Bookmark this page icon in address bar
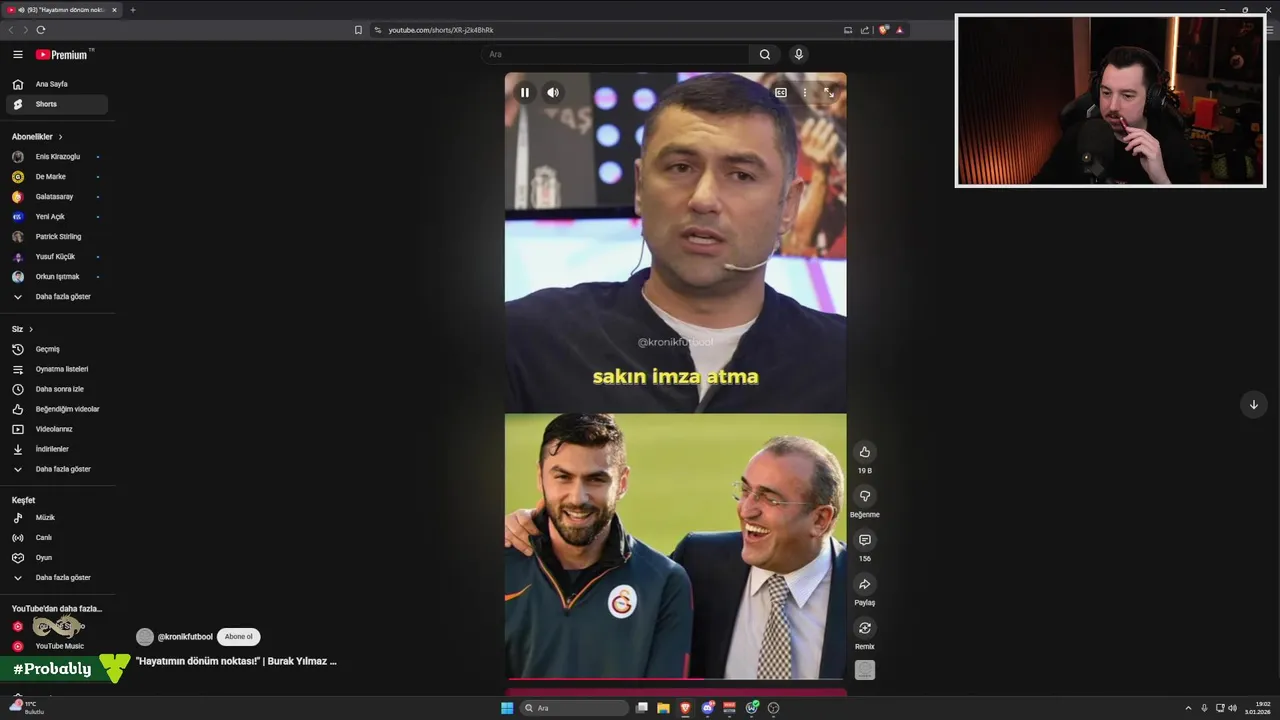 click(x=358, y=30)
